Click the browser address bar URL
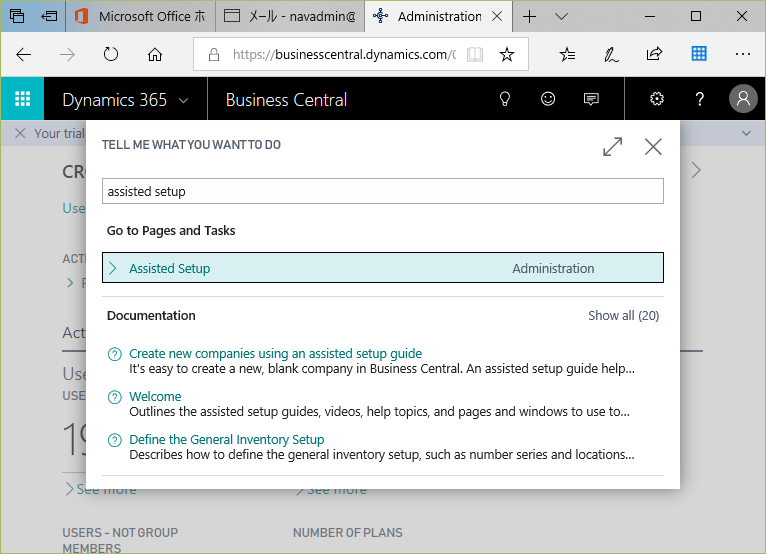766x554 pixels. [x=344, y=54]
